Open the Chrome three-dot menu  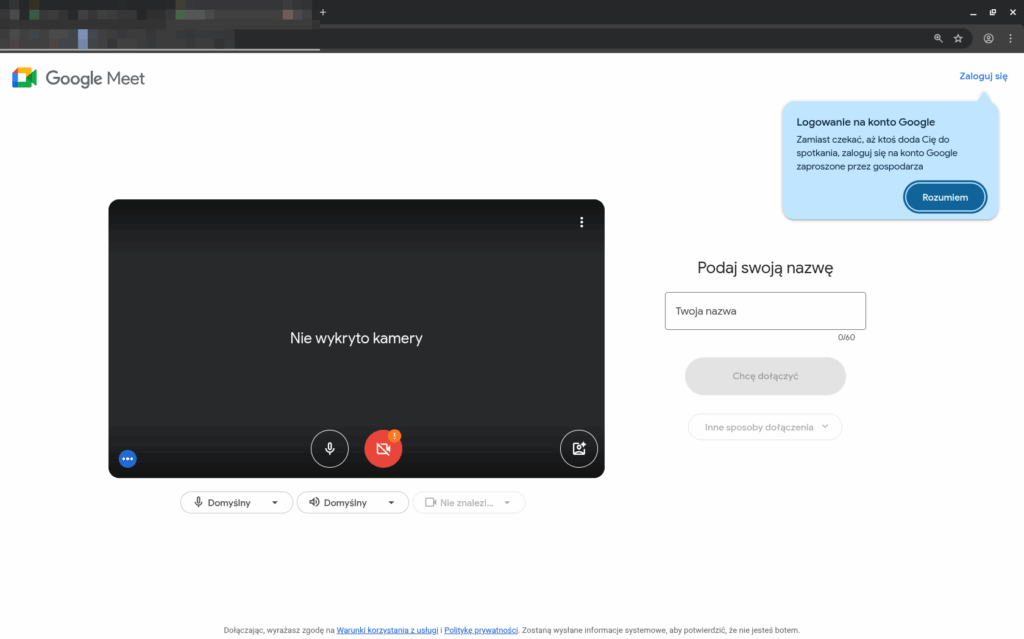tap(1010, 38)
